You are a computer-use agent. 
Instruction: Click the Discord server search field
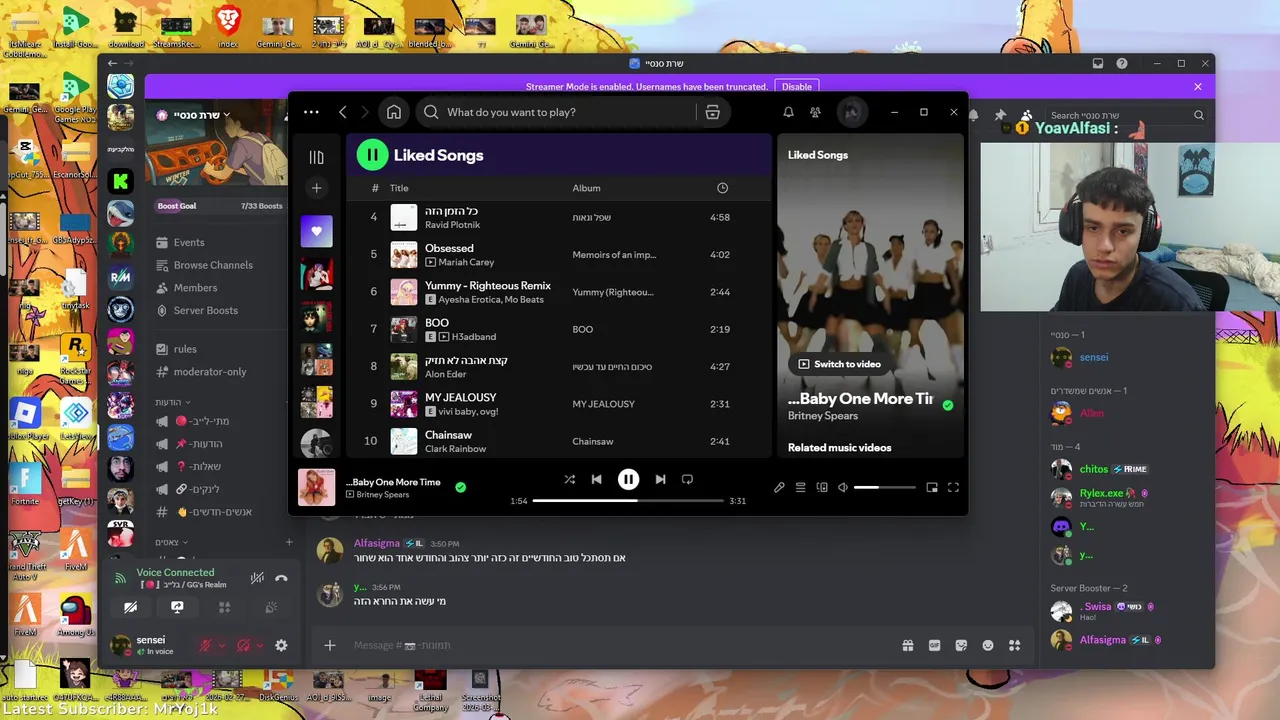(x=1125, y=115)
